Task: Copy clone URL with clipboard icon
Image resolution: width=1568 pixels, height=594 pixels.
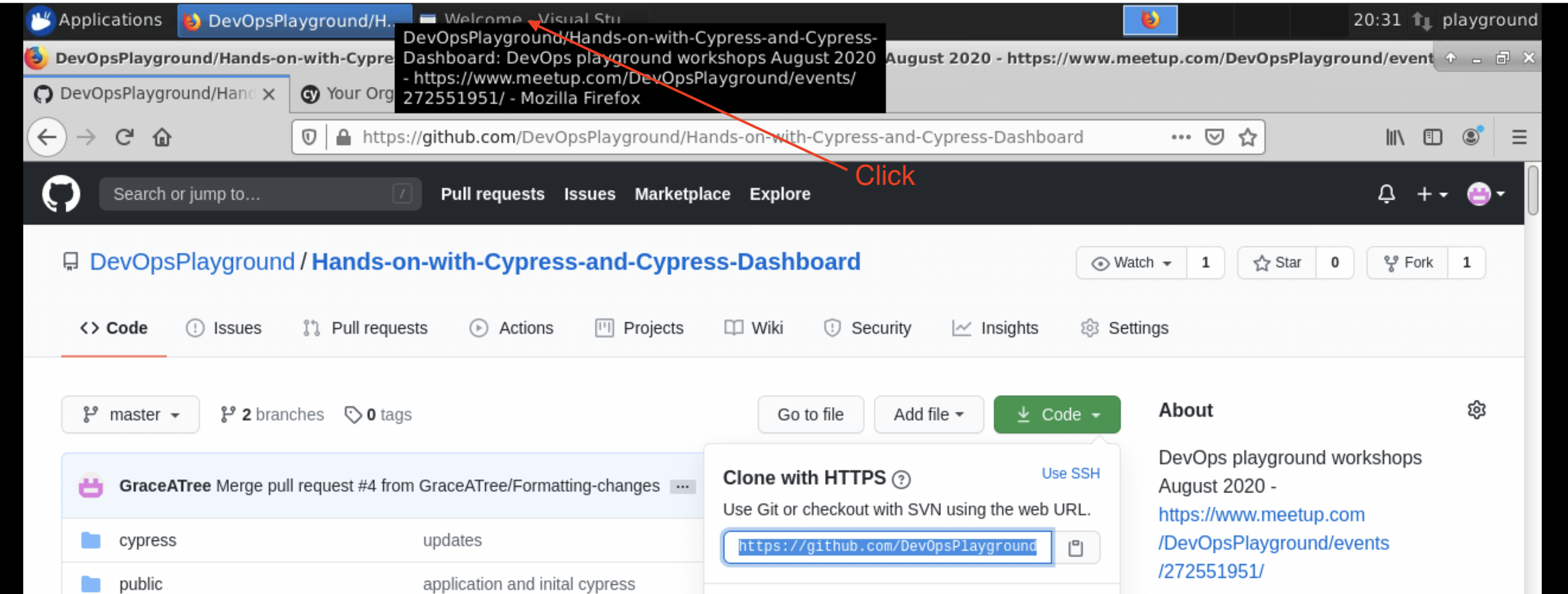Action: click(1076, 548)
